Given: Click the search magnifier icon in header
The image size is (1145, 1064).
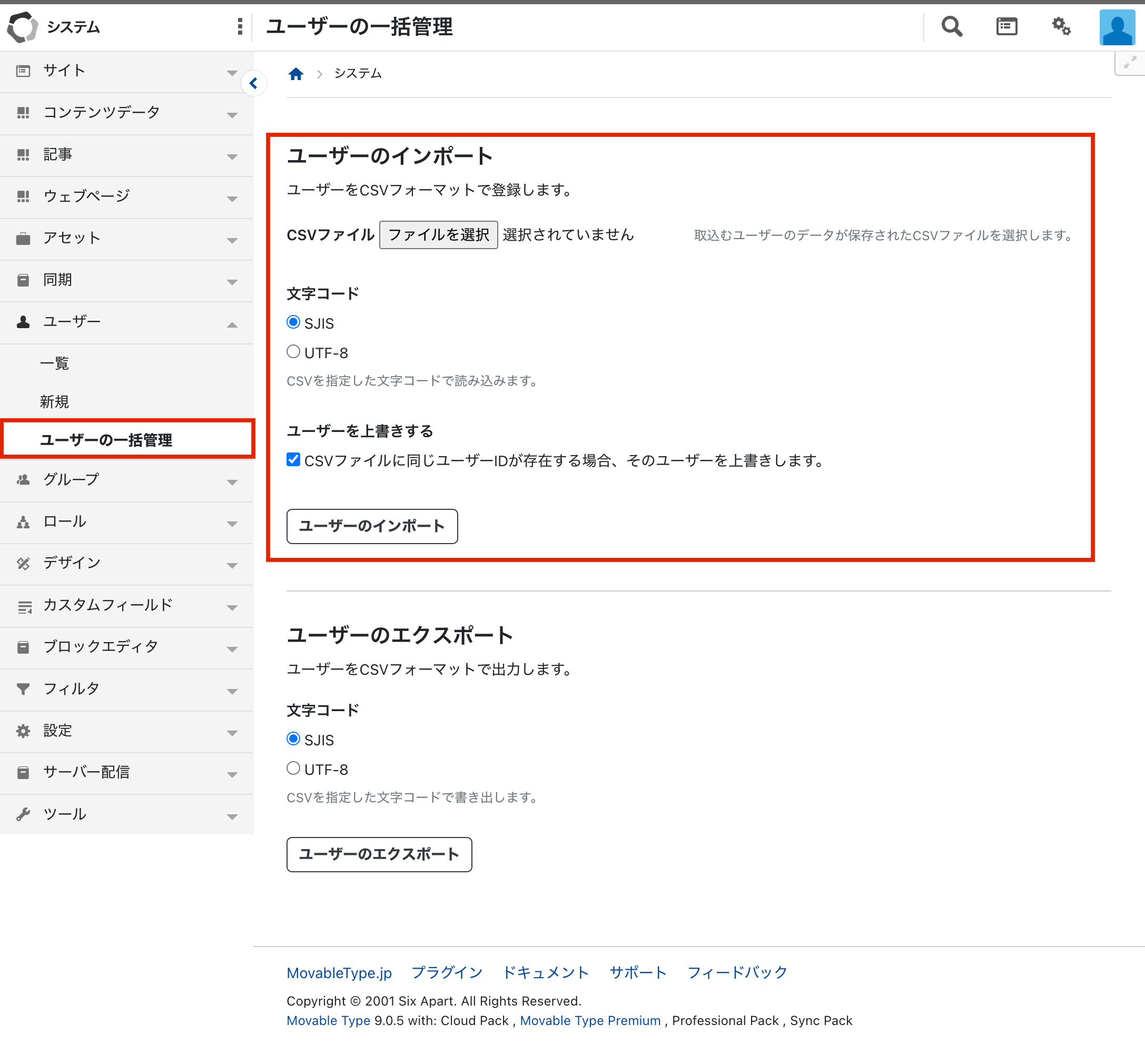Looking at the screenshot, I should coord(951,26).
